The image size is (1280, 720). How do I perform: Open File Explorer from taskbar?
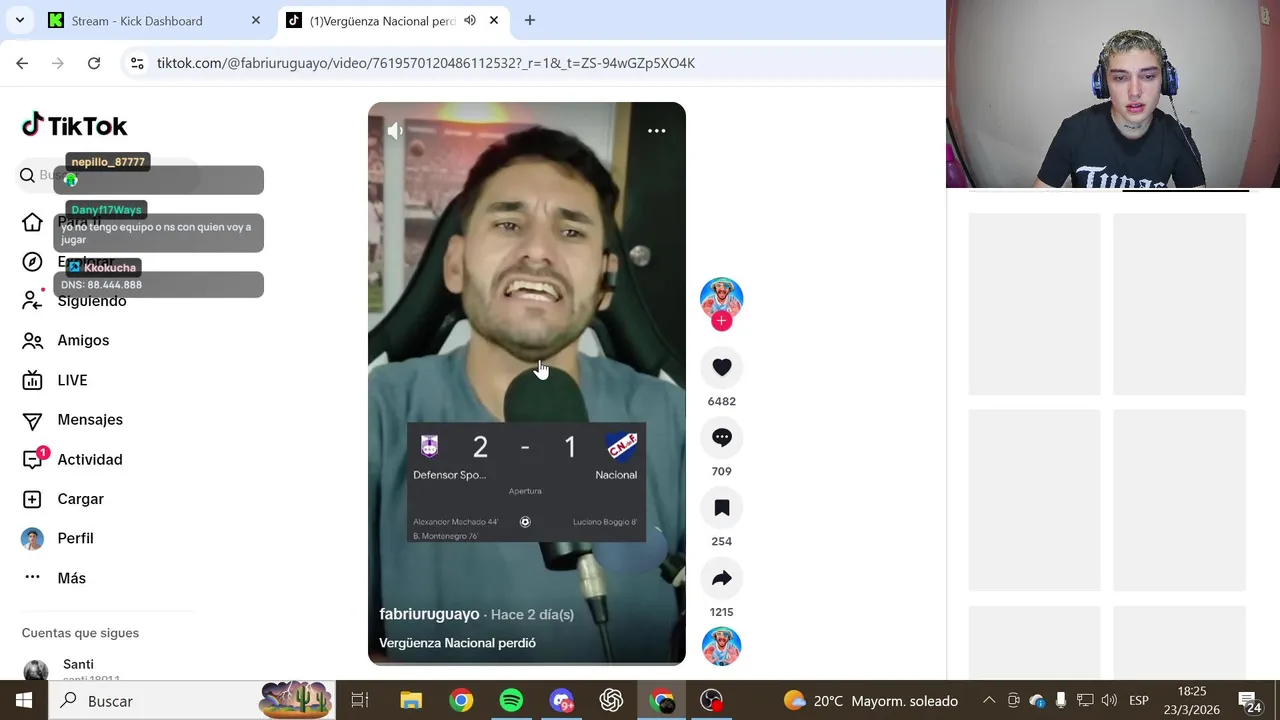click(411, 701)
